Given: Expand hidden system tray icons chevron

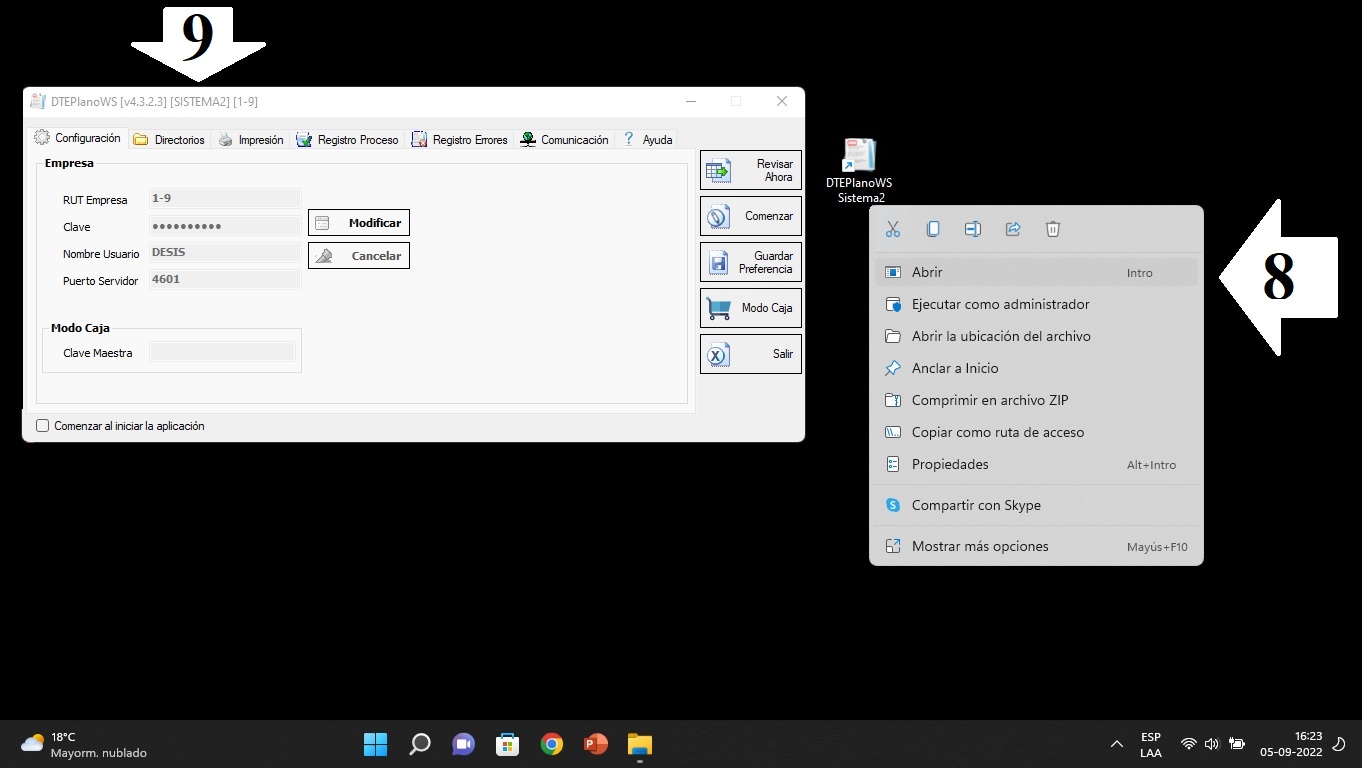Looking at the screenshot, I should [x=1117, y=744].
